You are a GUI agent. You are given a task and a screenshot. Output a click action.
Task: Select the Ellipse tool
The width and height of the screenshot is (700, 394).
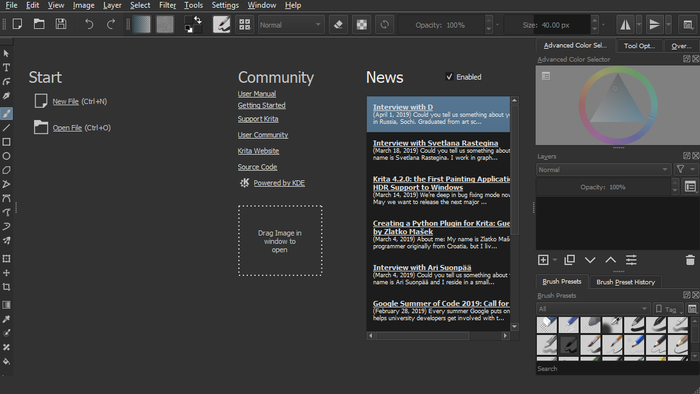6,156
